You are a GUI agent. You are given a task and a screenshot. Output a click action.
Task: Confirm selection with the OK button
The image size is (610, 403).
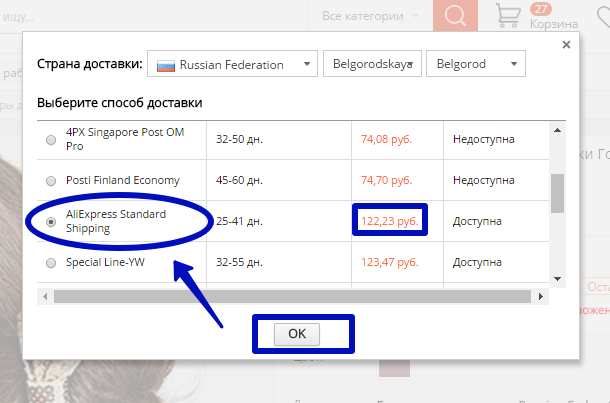coord(297,334)
